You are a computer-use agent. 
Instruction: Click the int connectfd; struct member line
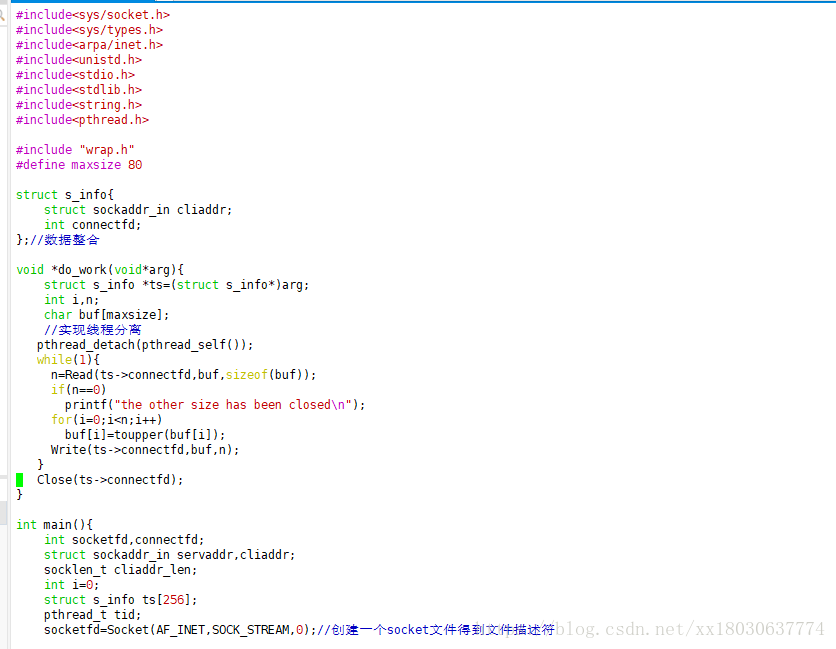pyautogui.click(x=92, y=225)
